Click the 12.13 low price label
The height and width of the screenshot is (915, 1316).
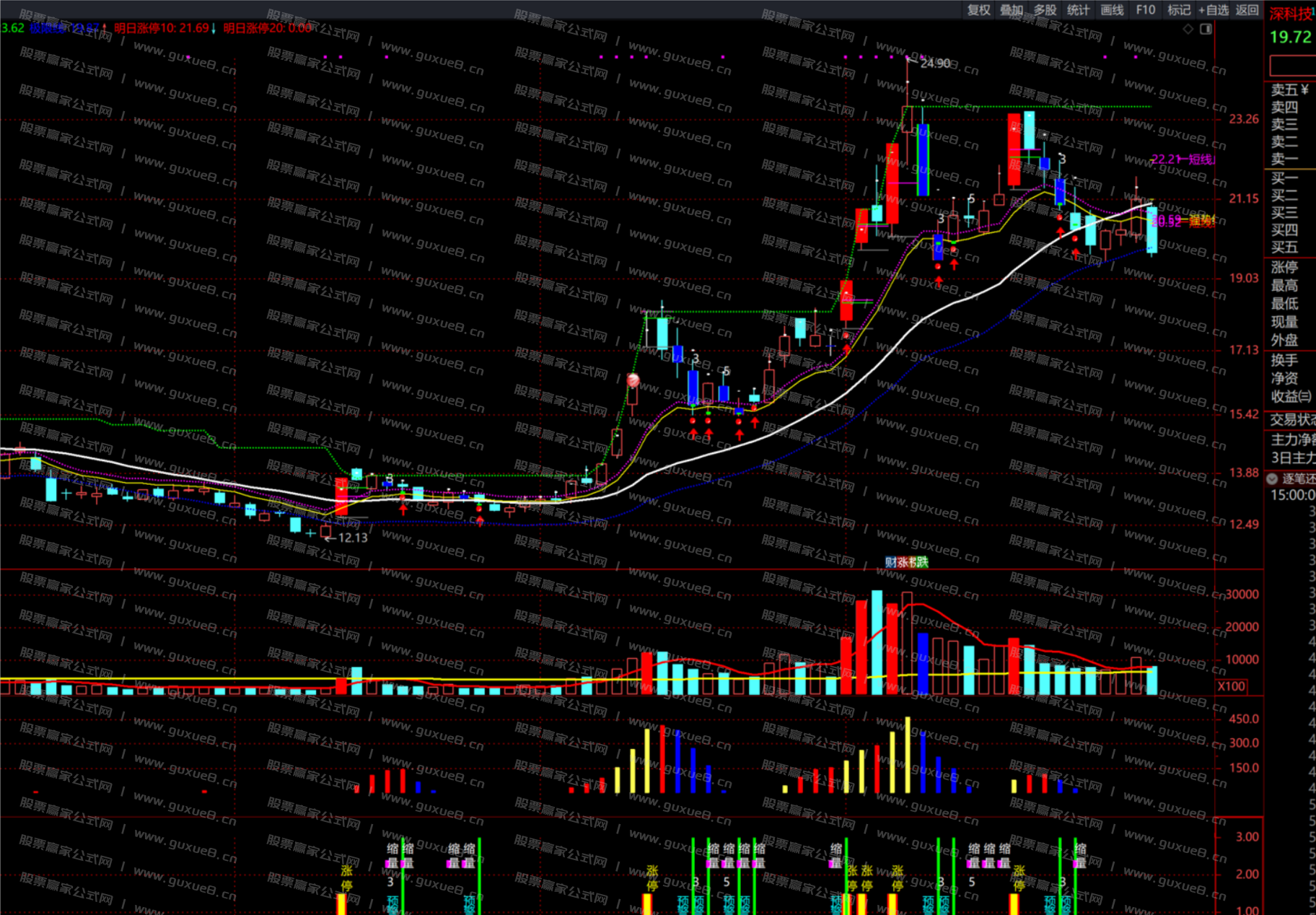click(x=352, y=538)
